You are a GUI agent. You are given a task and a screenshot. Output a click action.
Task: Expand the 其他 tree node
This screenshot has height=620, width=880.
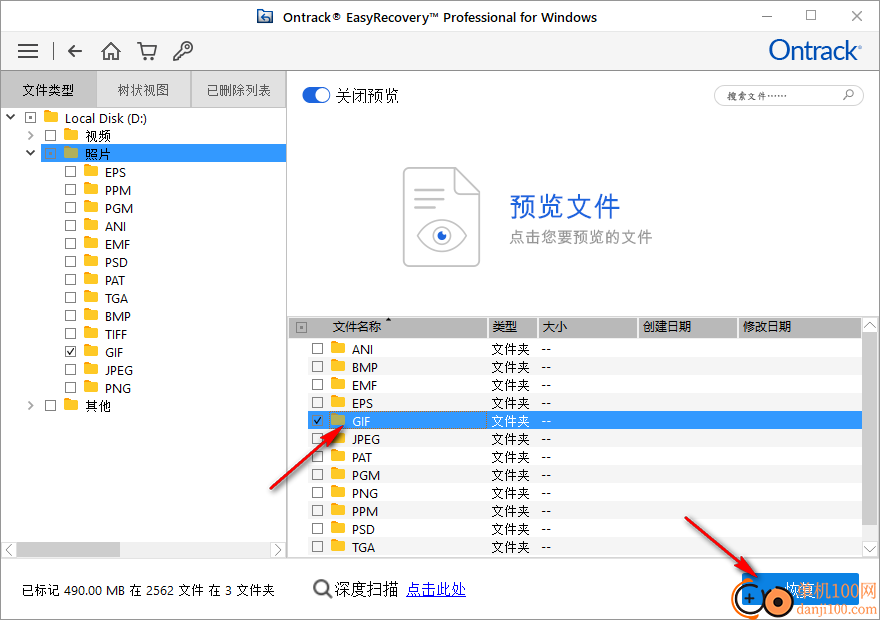click(x=31, y=405)
